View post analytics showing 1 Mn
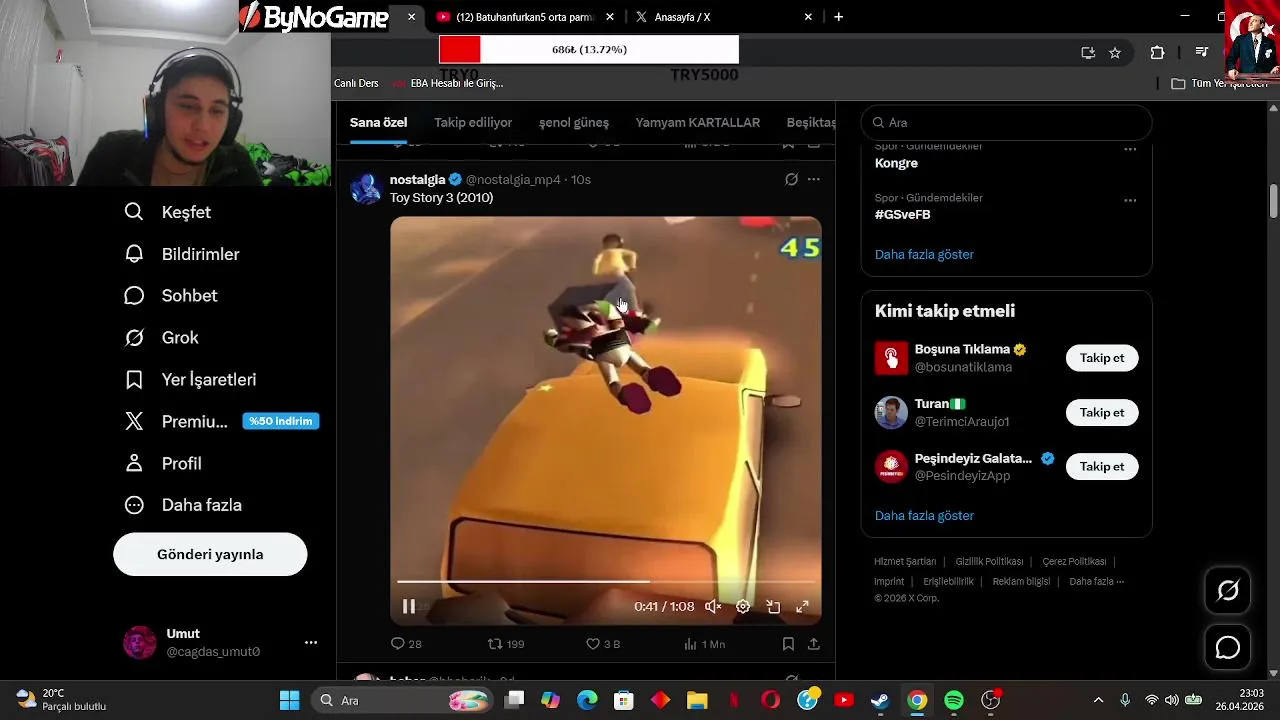 [x=704, y=644]
